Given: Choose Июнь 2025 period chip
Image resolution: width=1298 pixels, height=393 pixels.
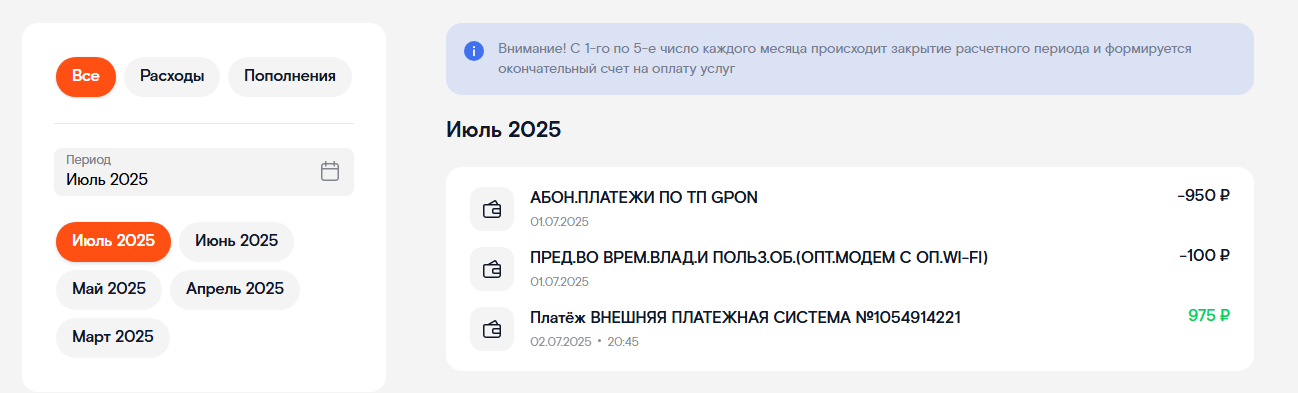Looking at the screenshot, I should point(236,241).
